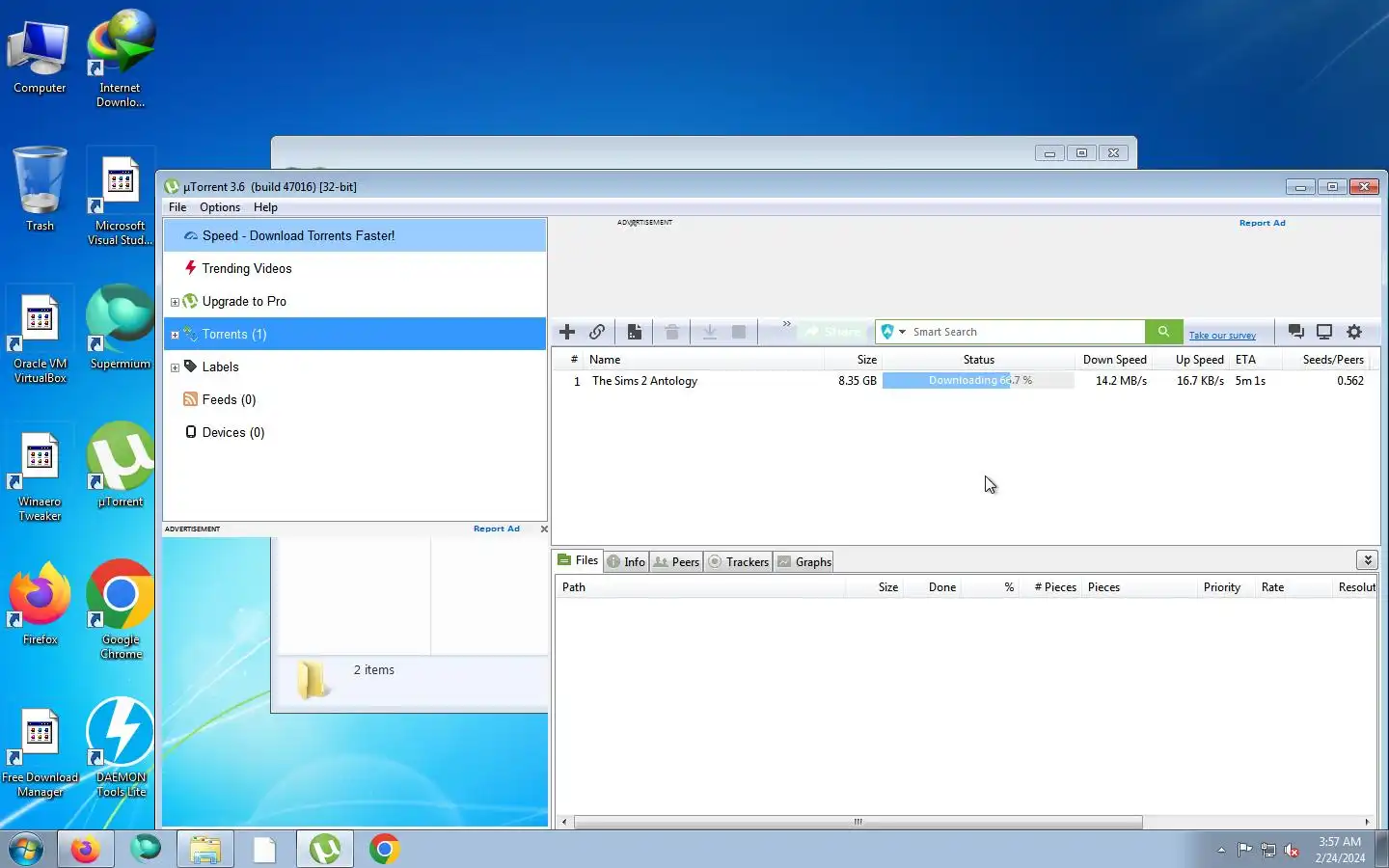1389x868 pixels.
Task: Collapse the detail pane with chevron button
Action: click(1367, 560)
